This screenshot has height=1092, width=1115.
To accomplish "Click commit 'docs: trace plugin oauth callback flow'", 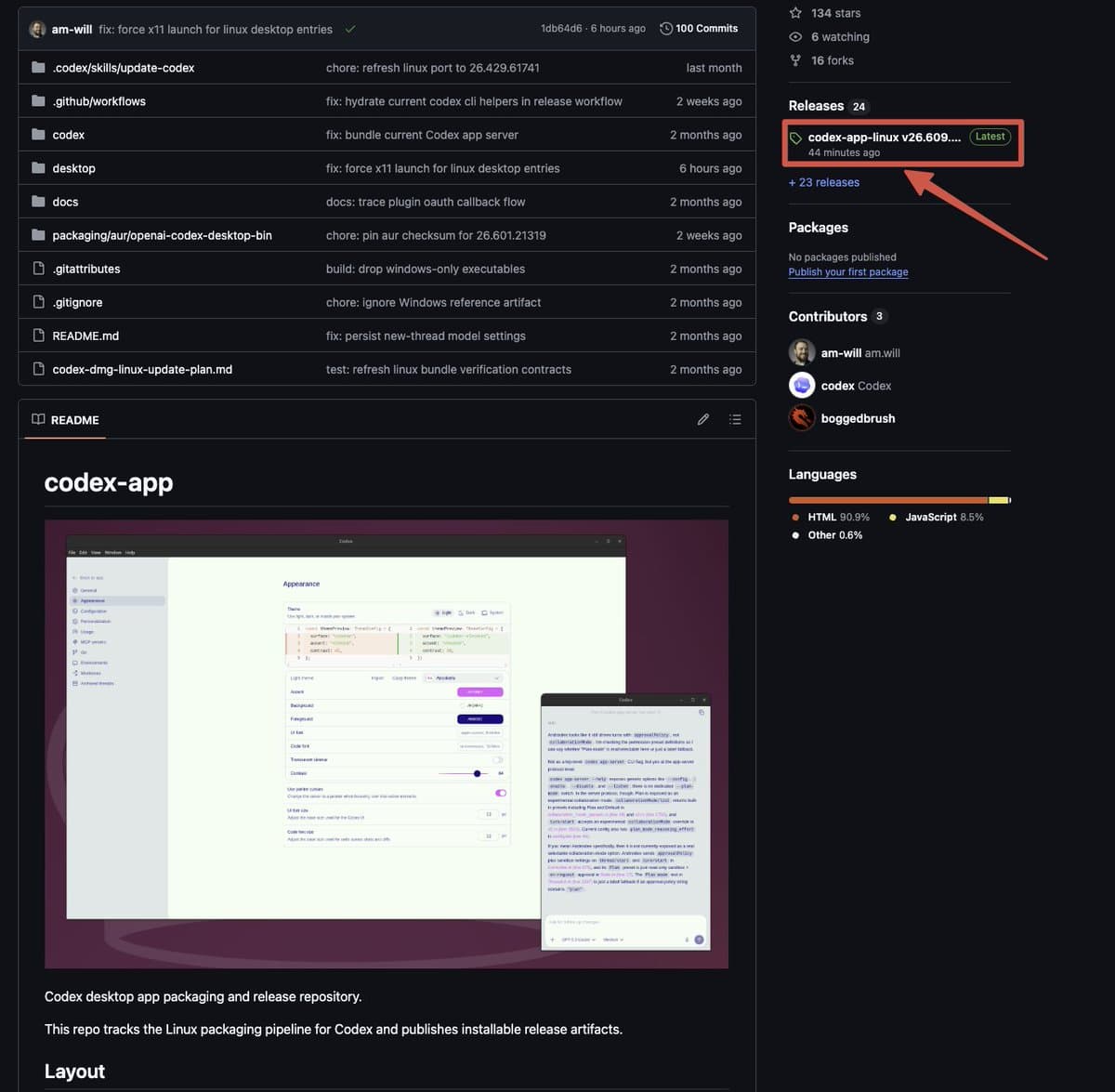I will coord(426,202).
